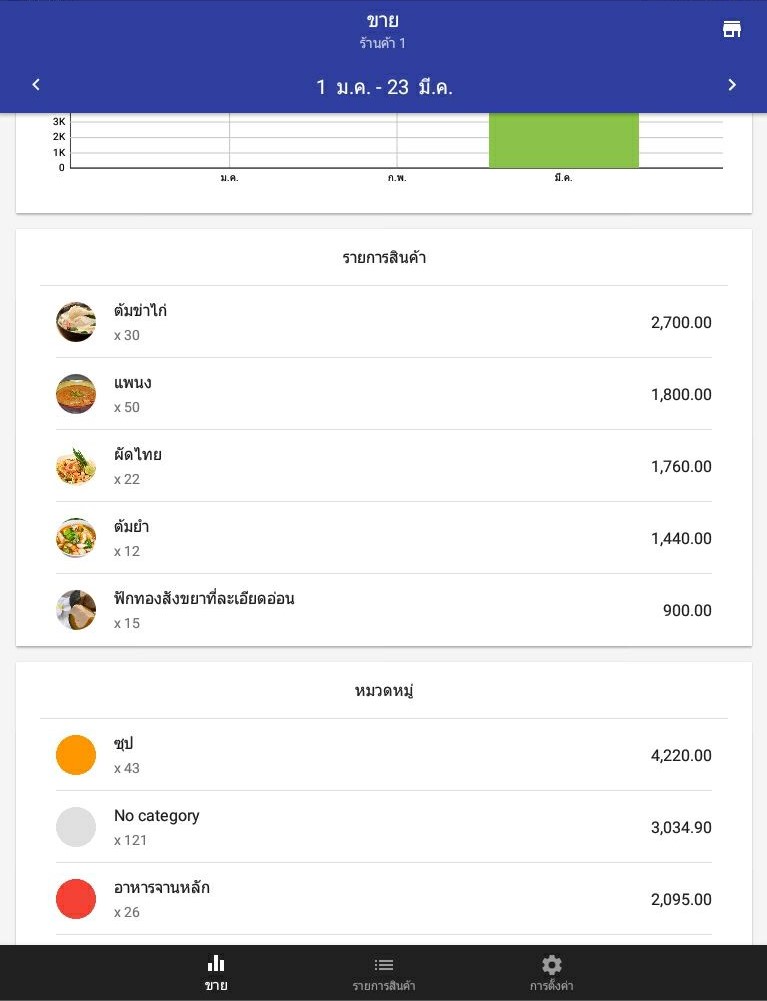This screenshot has width=767, height=1001.
Task: Open the No category row label
Action: point(157,816)
